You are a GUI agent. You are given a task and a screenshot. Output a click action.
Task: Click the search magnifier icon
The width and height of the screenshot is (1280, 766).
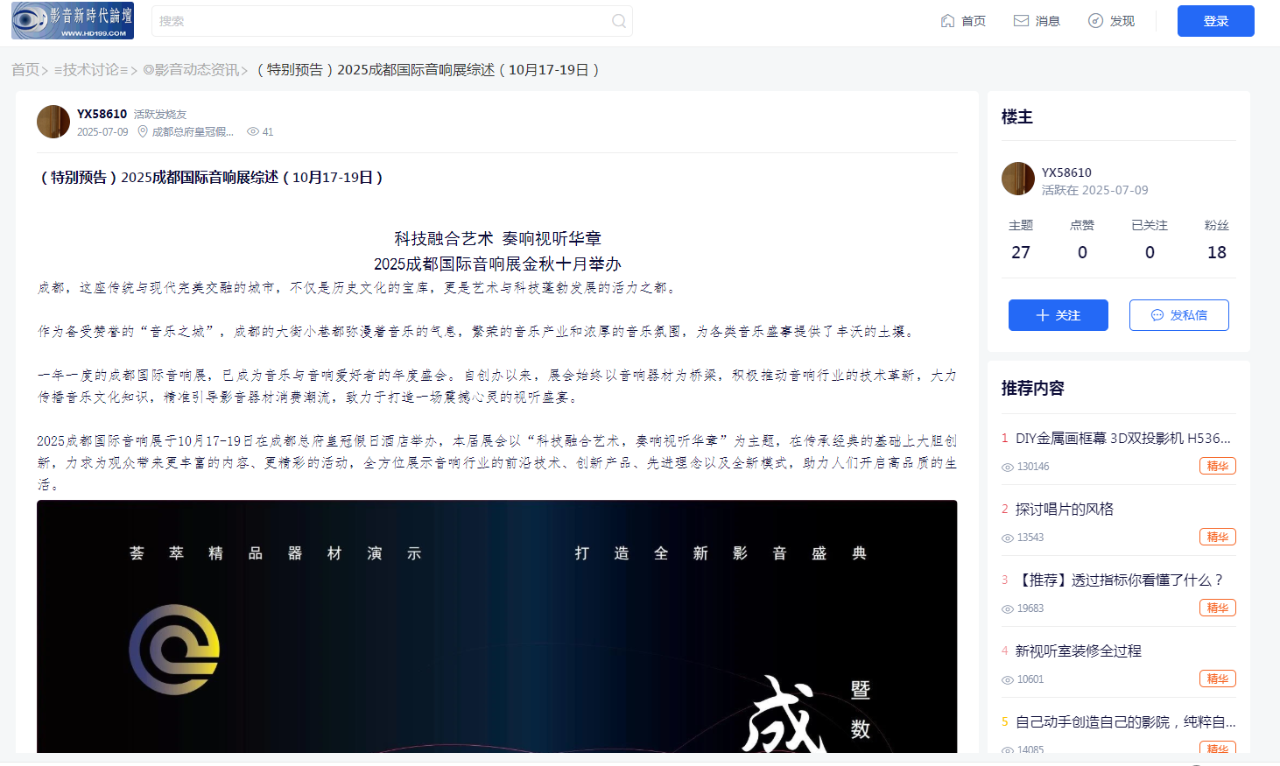coord(619,21)
